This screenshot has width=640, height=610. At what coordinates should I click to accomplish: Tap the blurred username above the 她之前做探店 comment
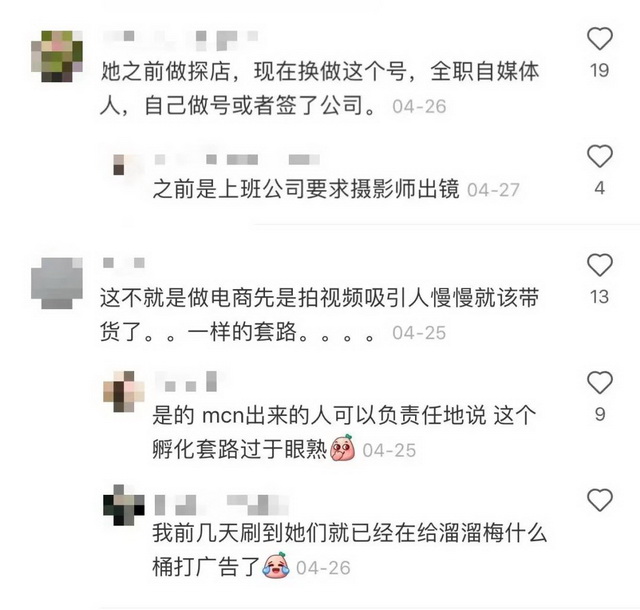tap(180, 40)
